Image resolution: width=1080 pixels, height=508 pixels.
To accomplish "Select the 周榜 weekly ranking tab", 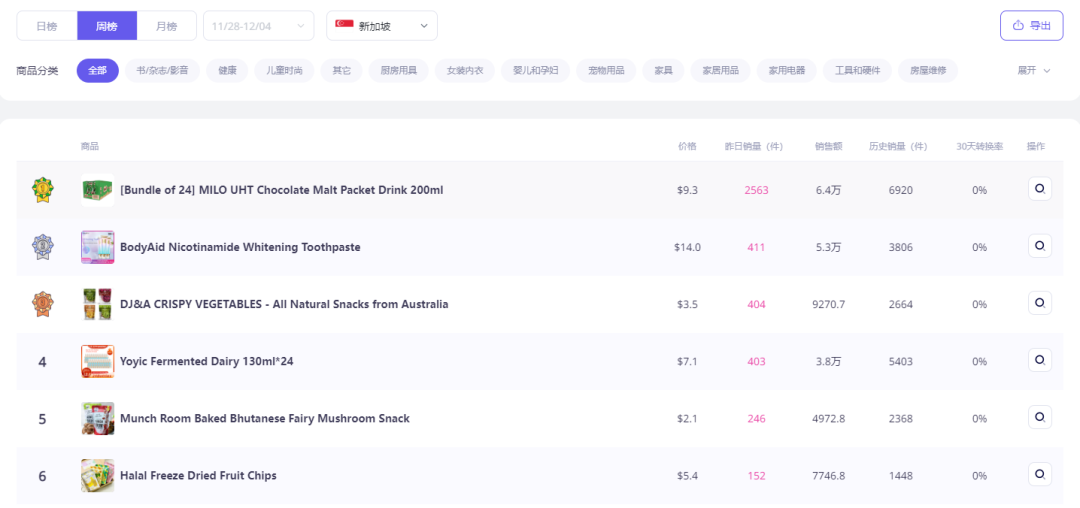I will click(x=107, y=26).
